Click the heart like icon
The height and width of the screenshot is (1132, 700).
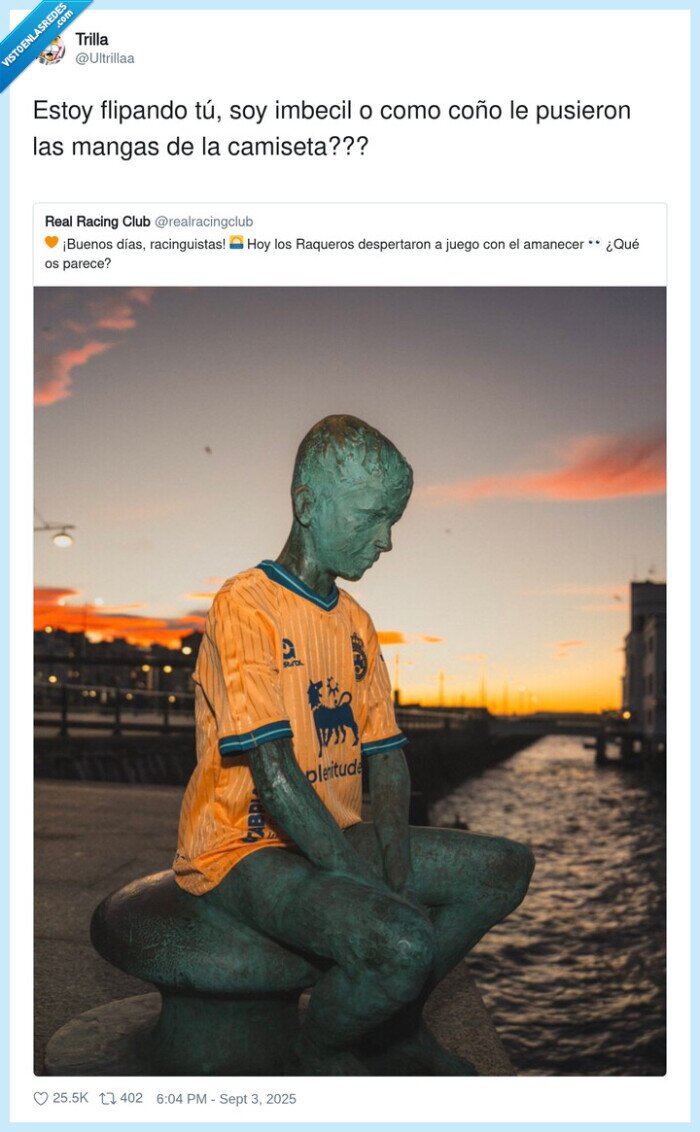tap(40, 1099)
